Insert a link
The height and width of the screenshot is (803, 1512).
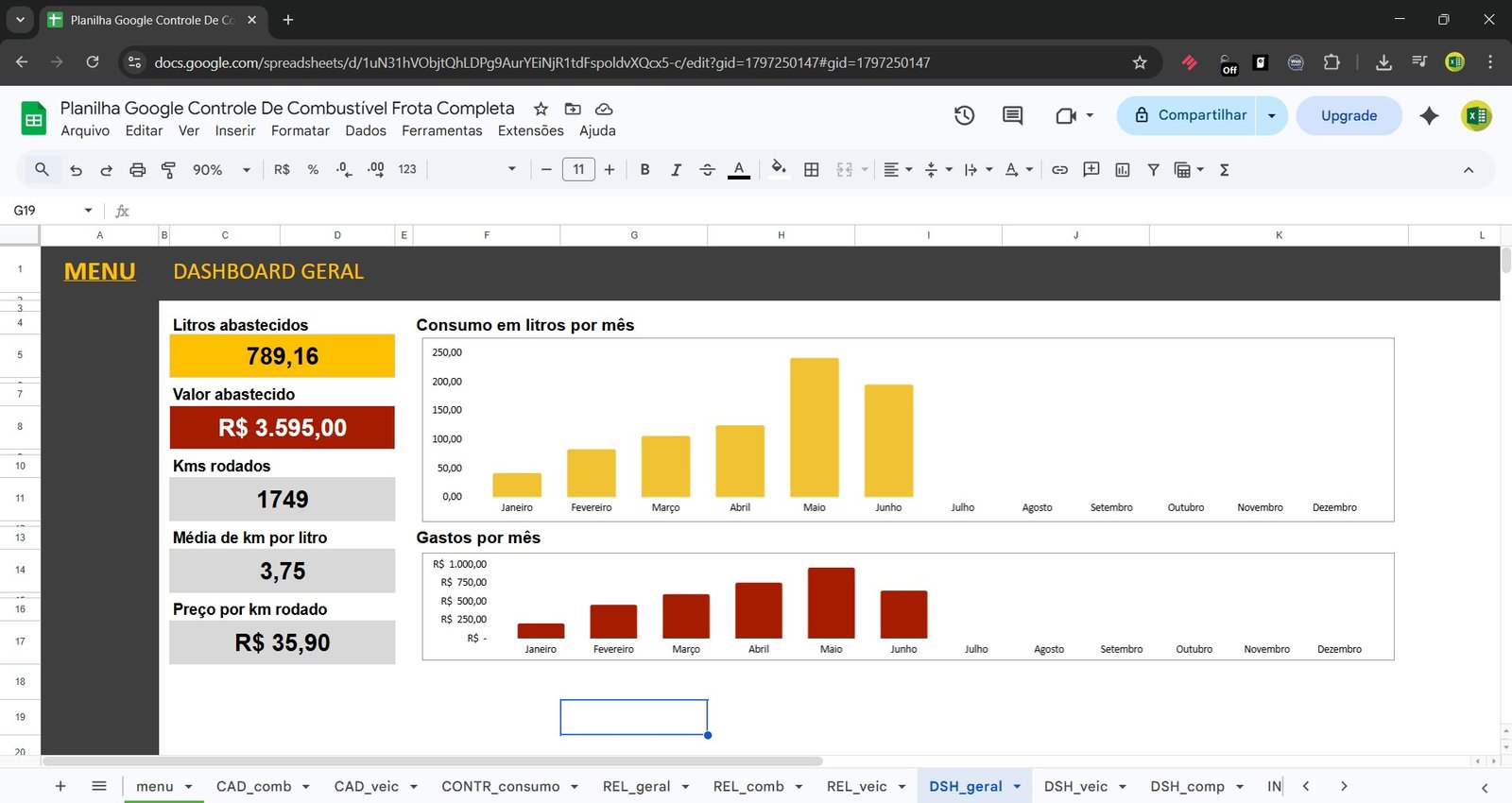pos(1059,170)
